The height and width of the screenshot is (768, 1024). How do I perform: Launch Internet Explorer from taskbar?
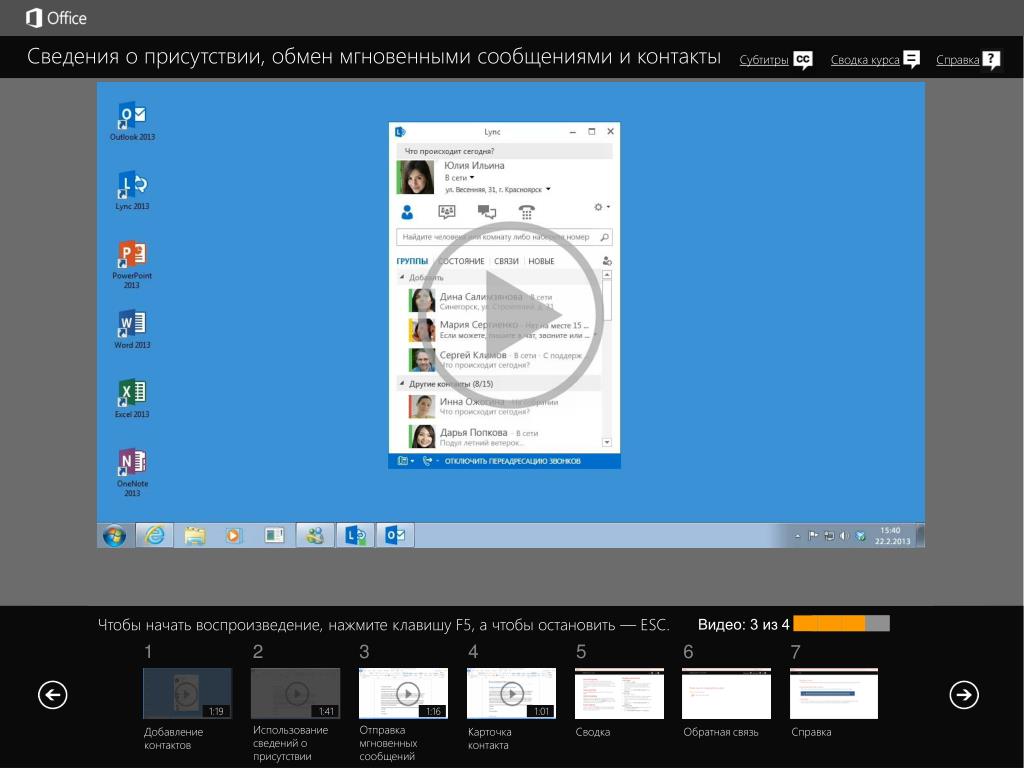pyautogui.click(x=155, y=536)
